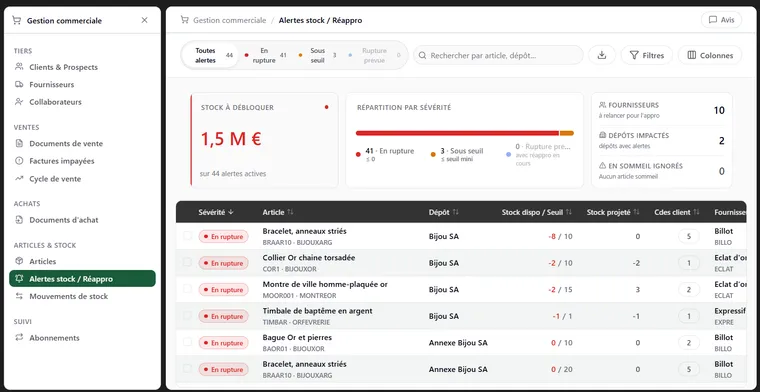Click the red En rupture severity bar segment
The width and height of the screenshot is (760, 392).
point(457,133)
